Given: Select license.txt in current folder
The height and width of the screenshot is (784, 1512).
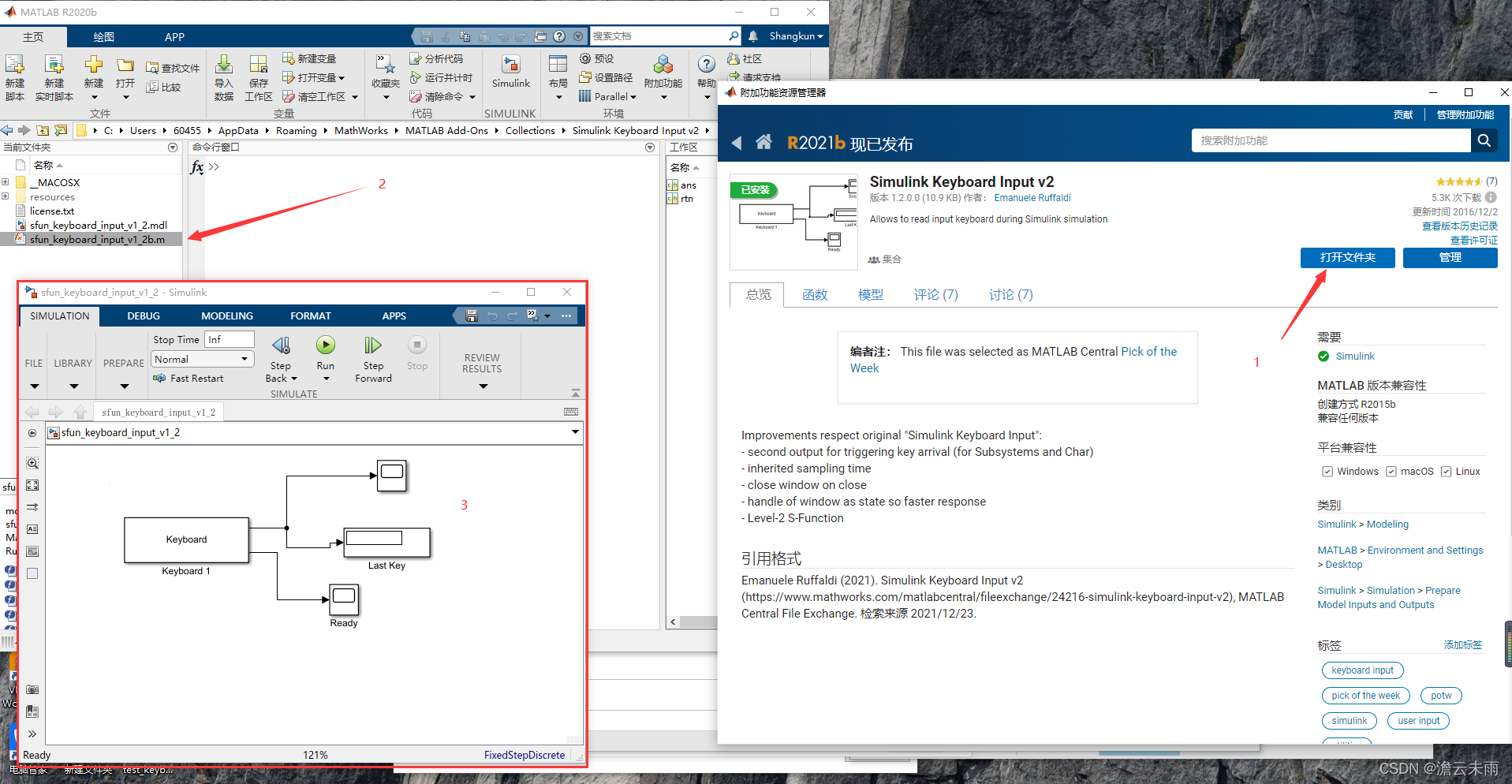Looking at the screenshot, I should coord(51,211).
